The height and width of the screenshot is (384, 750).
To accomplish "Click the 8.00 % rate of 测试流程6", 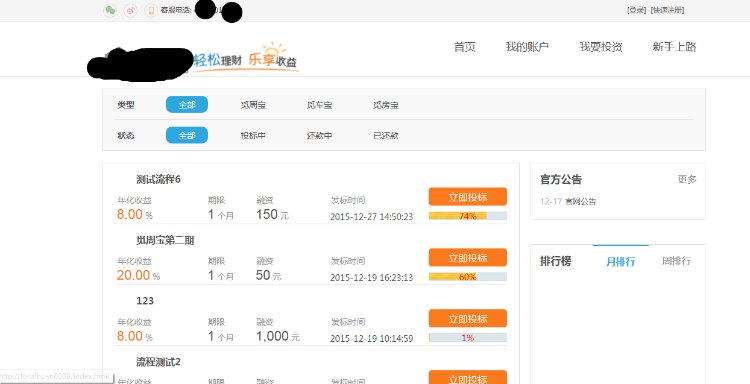I will click(135, 215).
